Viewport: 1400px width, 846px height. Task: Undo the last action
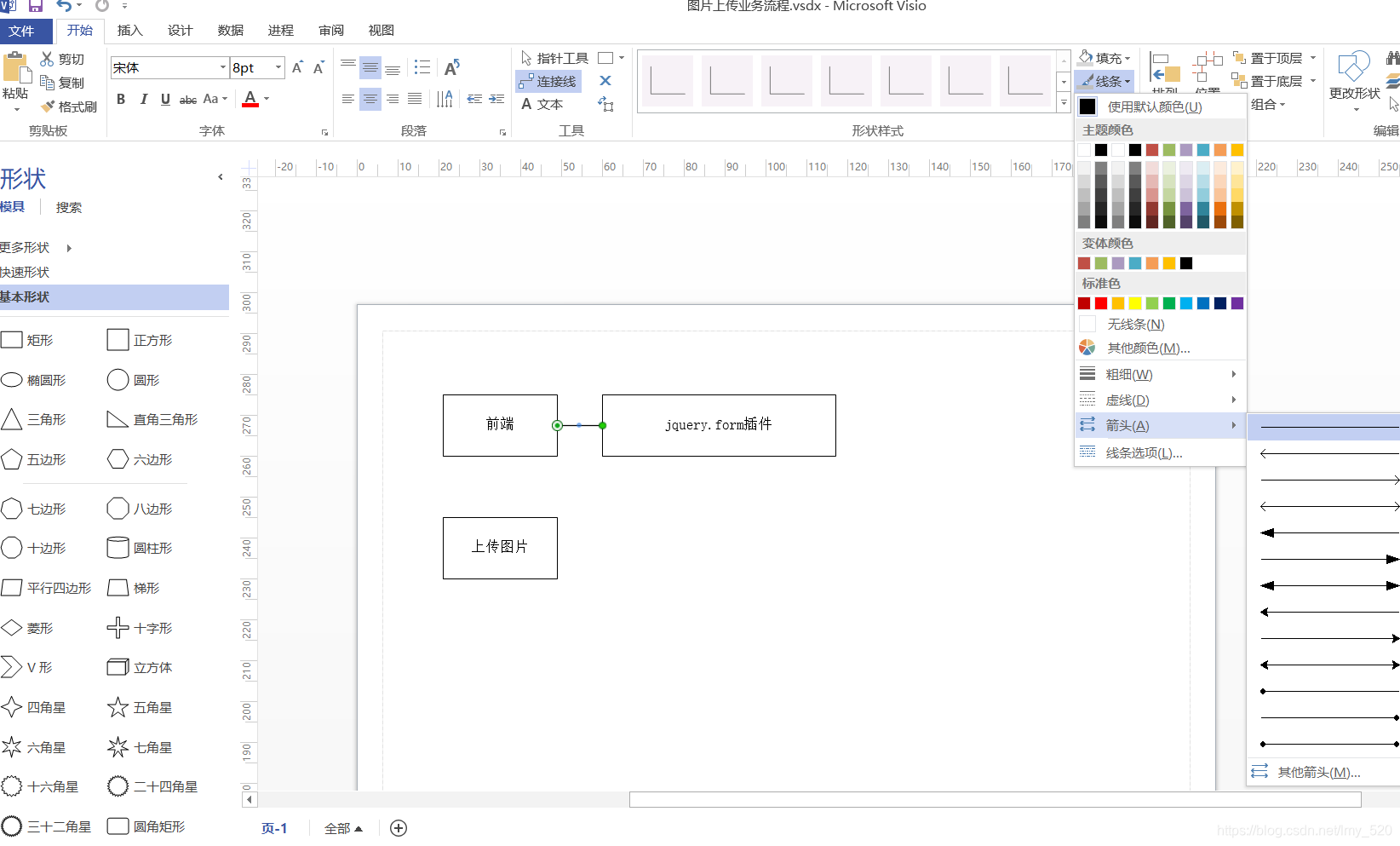[65, 6]
